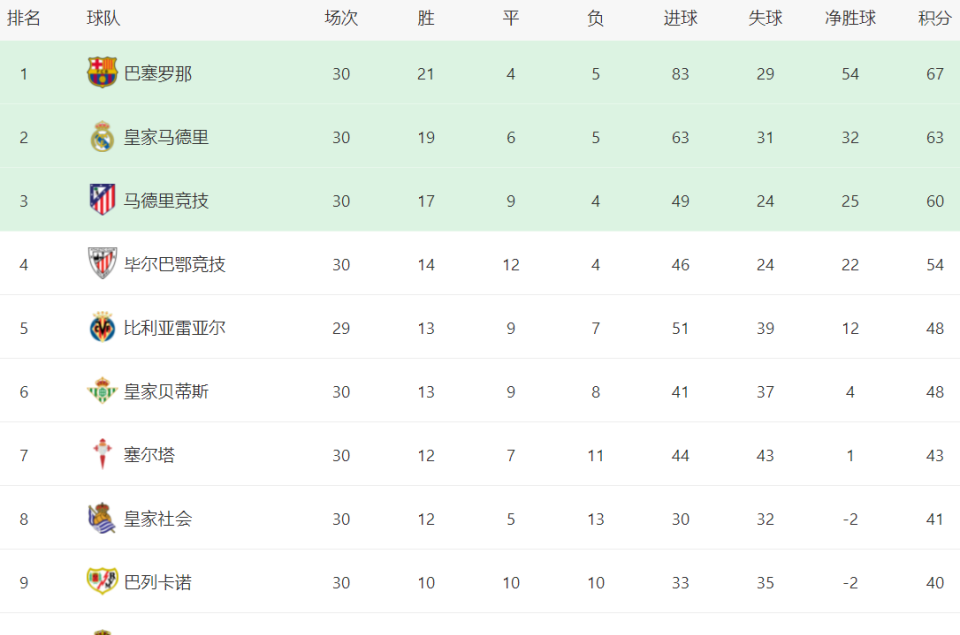The image size is (960, 635).
Task: Click the 场次 column header
Action: point(341,18)
